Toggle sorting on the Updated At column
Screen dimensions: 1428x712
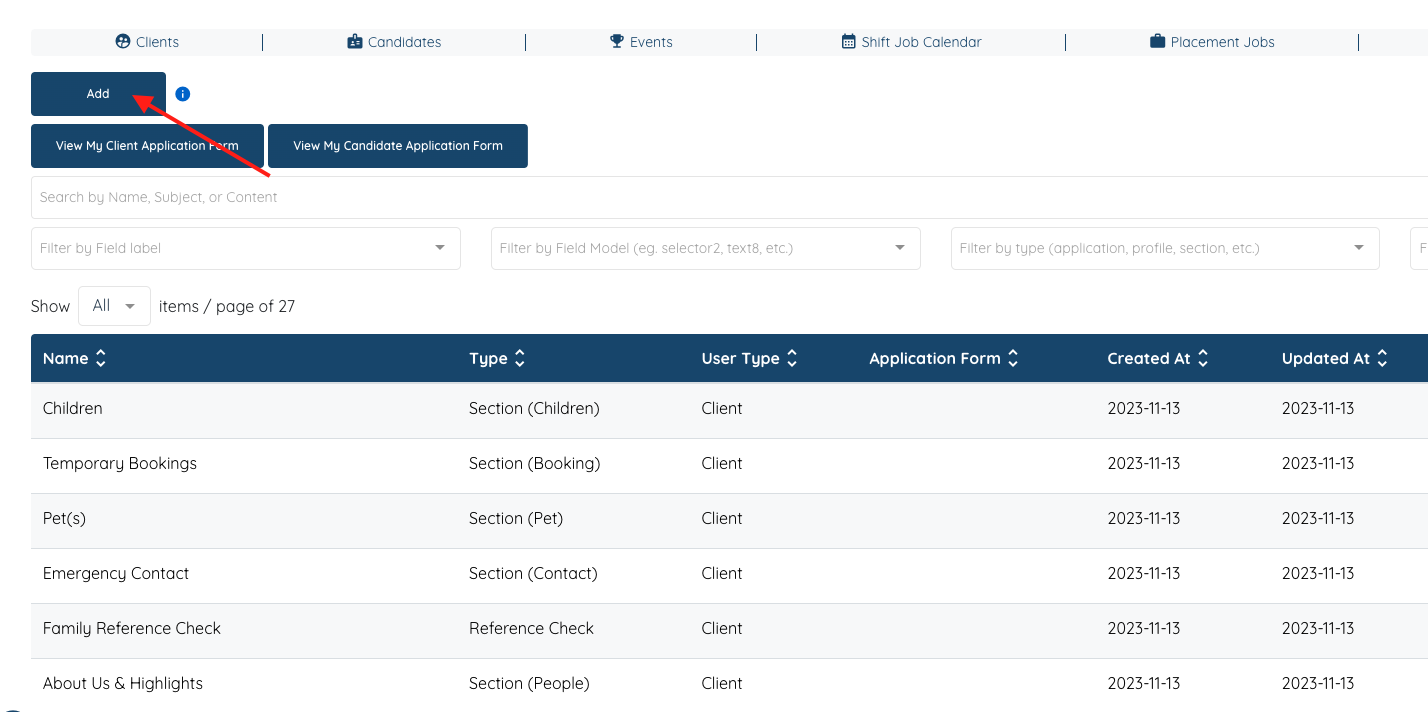pyautogui.click(x=1381, y=358)
